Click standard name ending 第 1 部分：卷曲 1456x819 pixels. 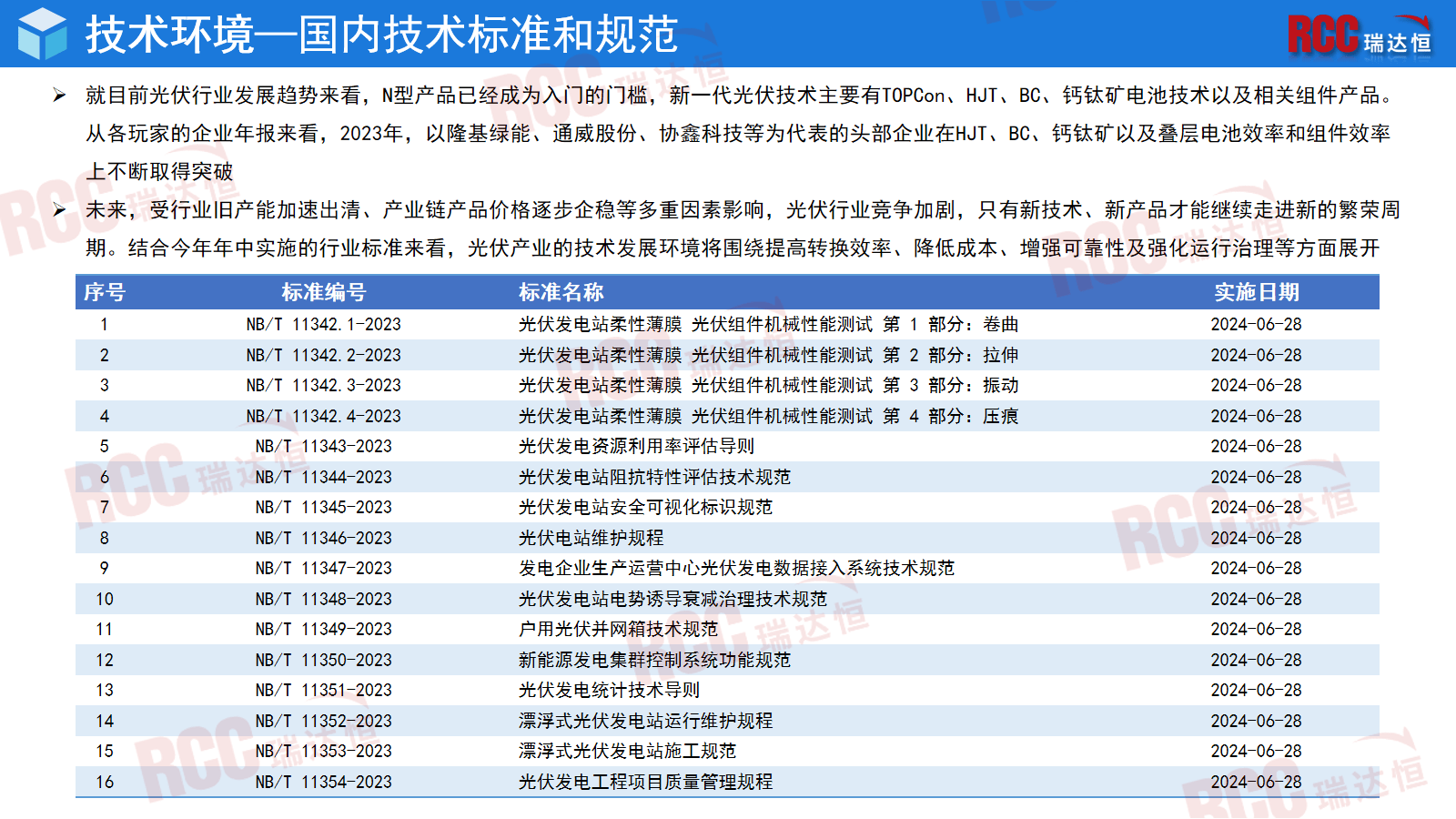[769, 325]
